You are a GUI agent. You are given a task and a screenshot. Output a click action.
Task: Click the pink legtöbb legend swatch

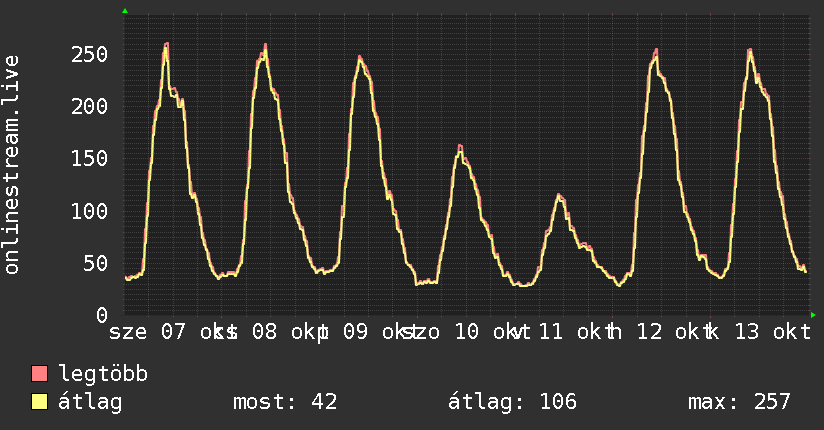pos(39,374)
